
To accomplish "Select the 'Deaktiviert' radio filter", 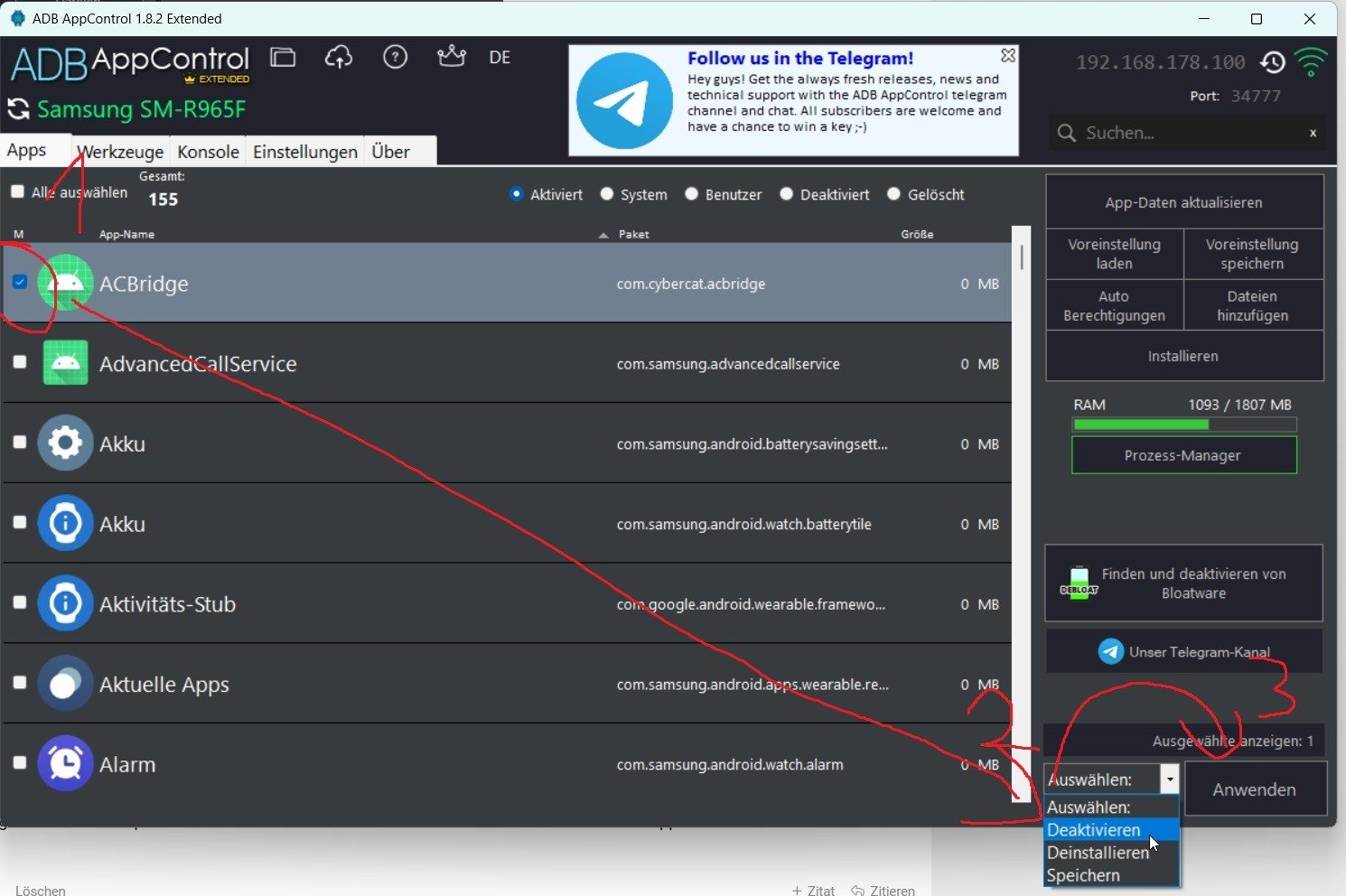I will pyautogui.click(x=787, y=194).
